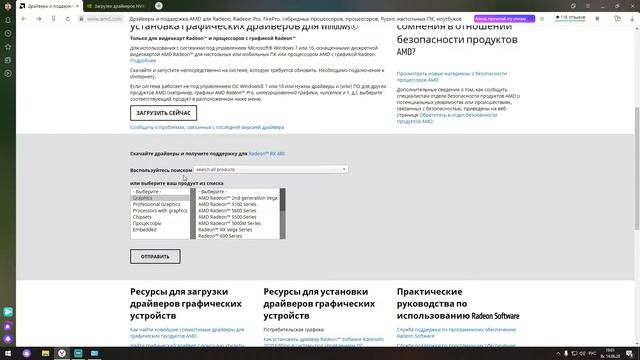
Task: Show hidden system tray icons
Action: (x=558, y=353)
